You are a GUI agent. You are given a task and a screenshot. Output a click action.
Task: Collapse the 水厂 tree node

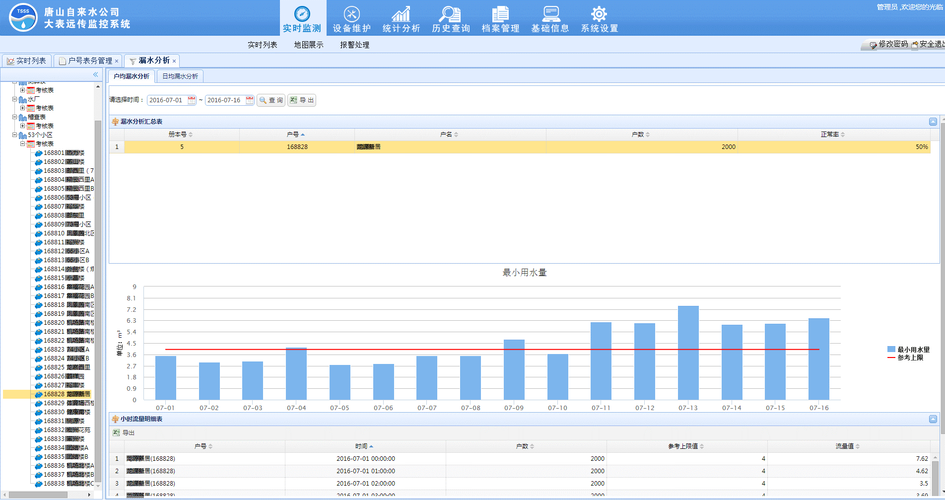click(x=14, y=99)
